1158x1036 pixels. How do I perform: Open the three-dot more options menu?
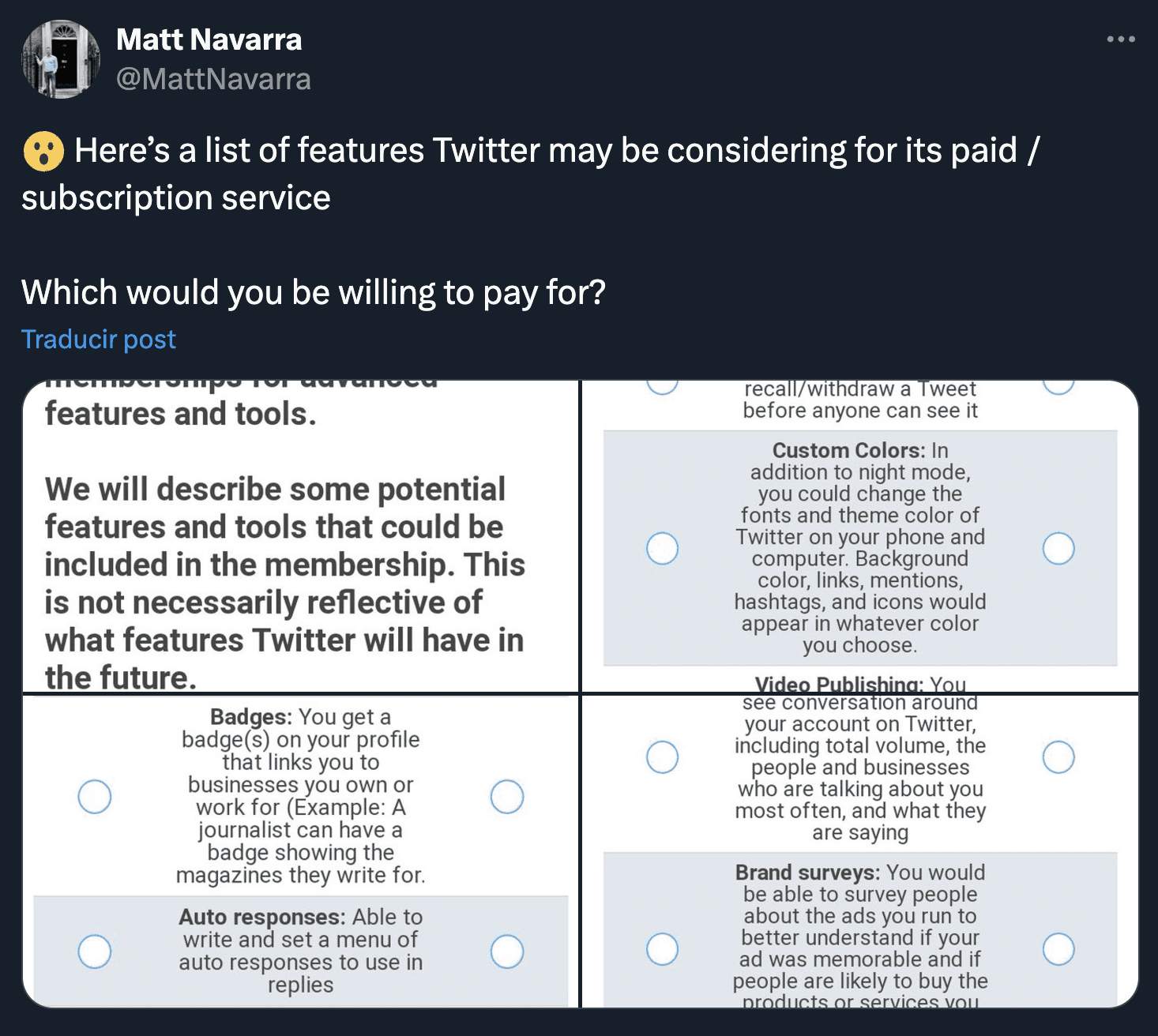click(x=1121, y=39)
